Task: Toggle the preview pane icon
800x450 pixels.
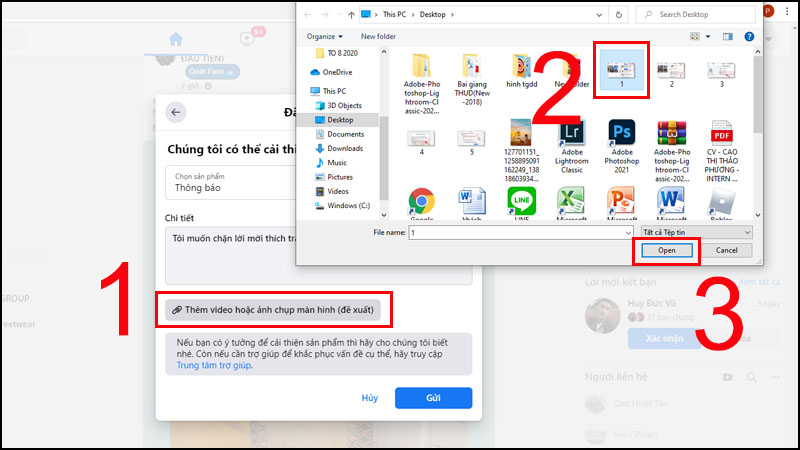Action: 728,37
